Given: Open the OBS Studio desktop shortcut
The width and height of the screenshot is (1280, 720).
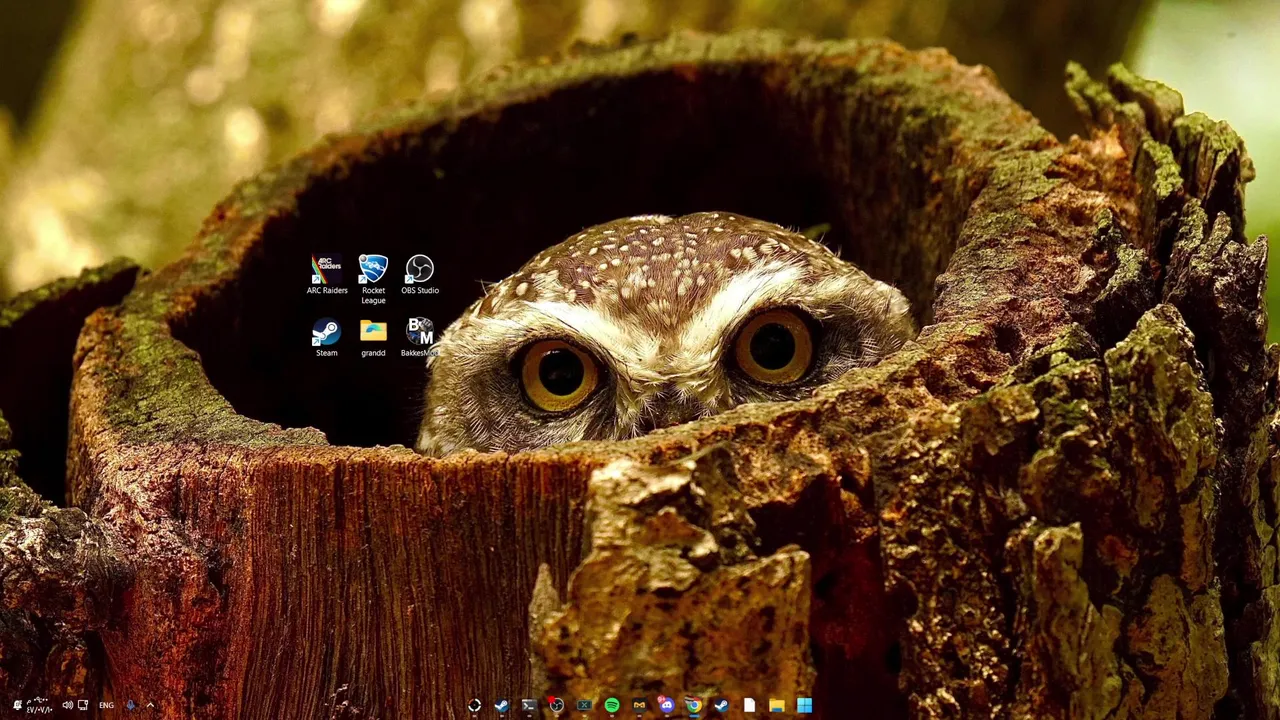Looking at the screenshot, I should pyautogui.click(x=420, y=275).
